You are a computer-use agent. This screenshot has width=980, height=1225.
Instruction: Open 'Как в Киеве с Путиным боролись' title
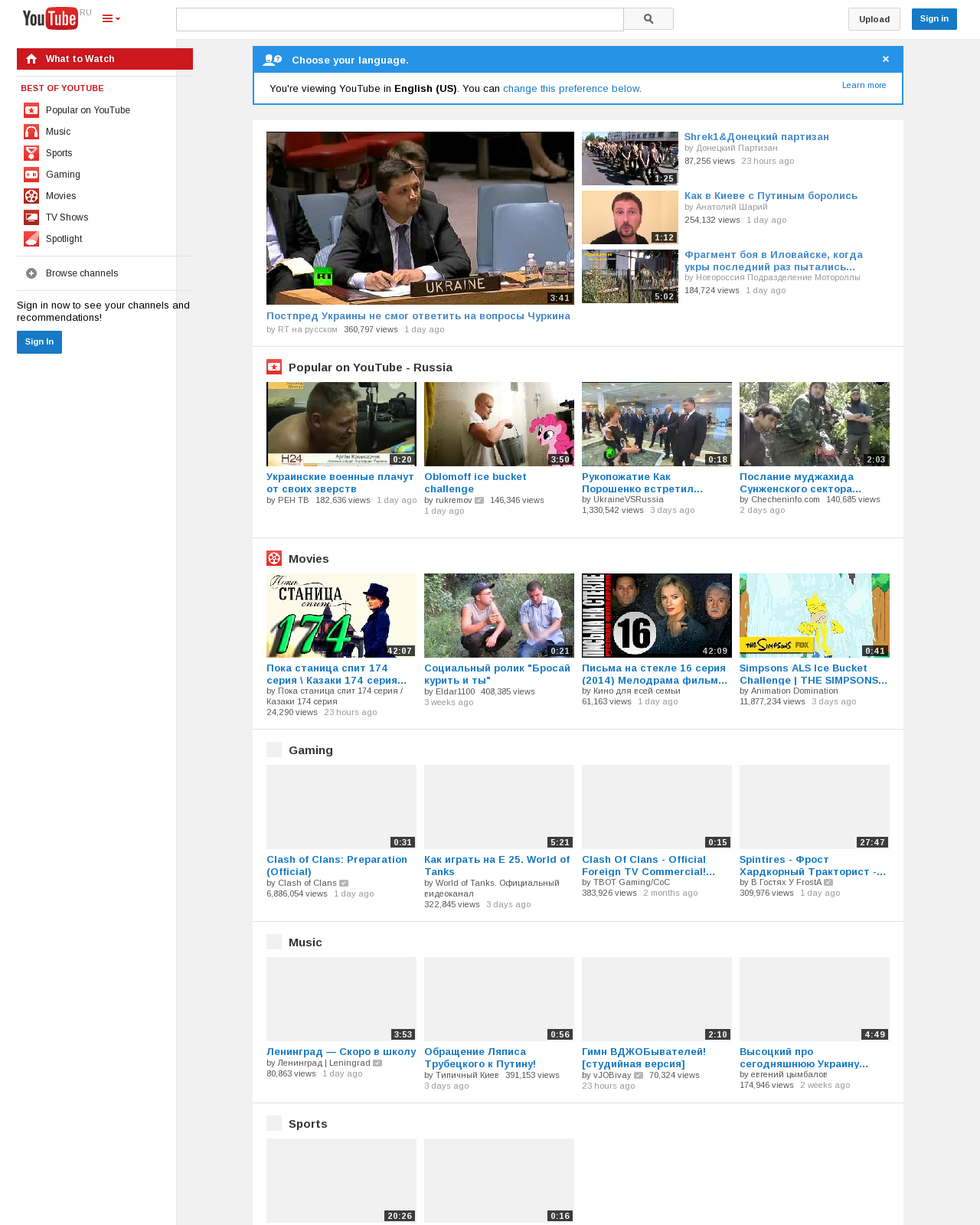coord(771,196)
